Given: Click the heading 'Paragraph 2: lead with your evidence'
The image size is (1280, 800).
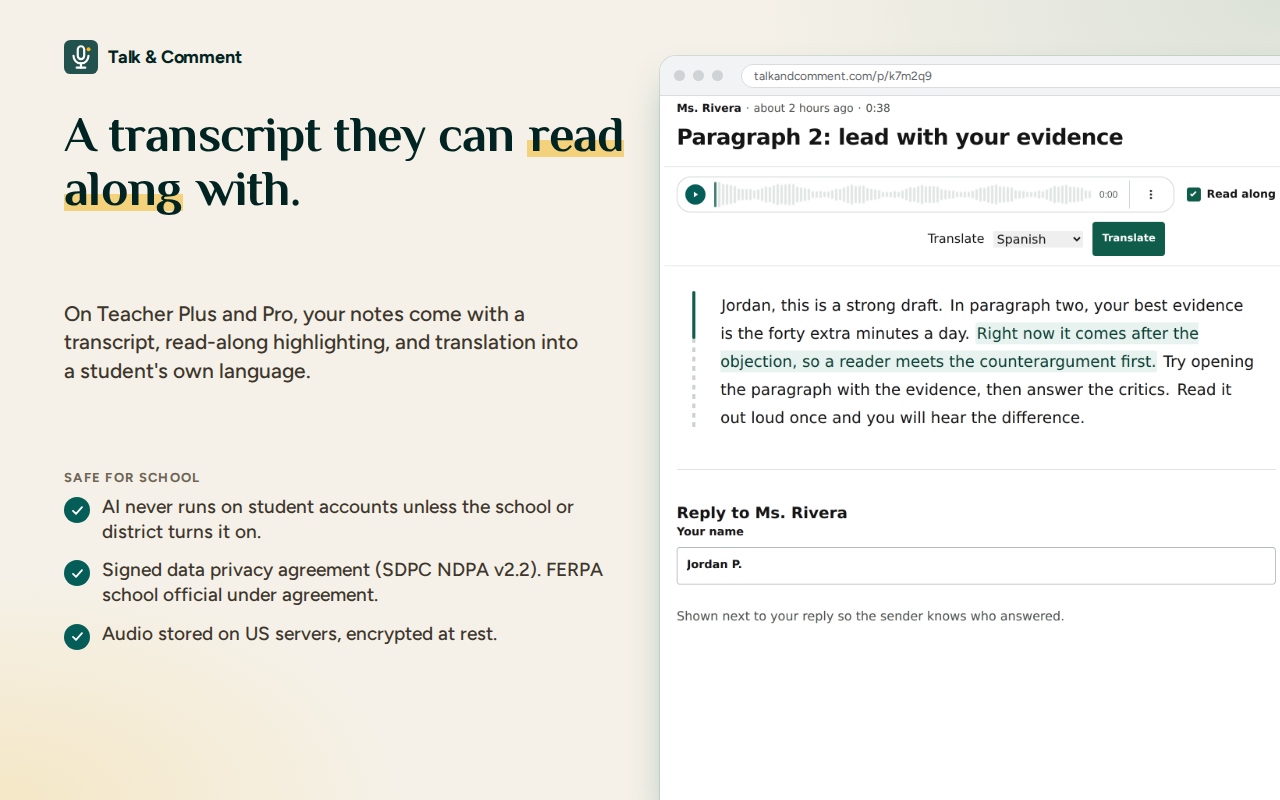Looking at the screenshot, I should [900, 137].
